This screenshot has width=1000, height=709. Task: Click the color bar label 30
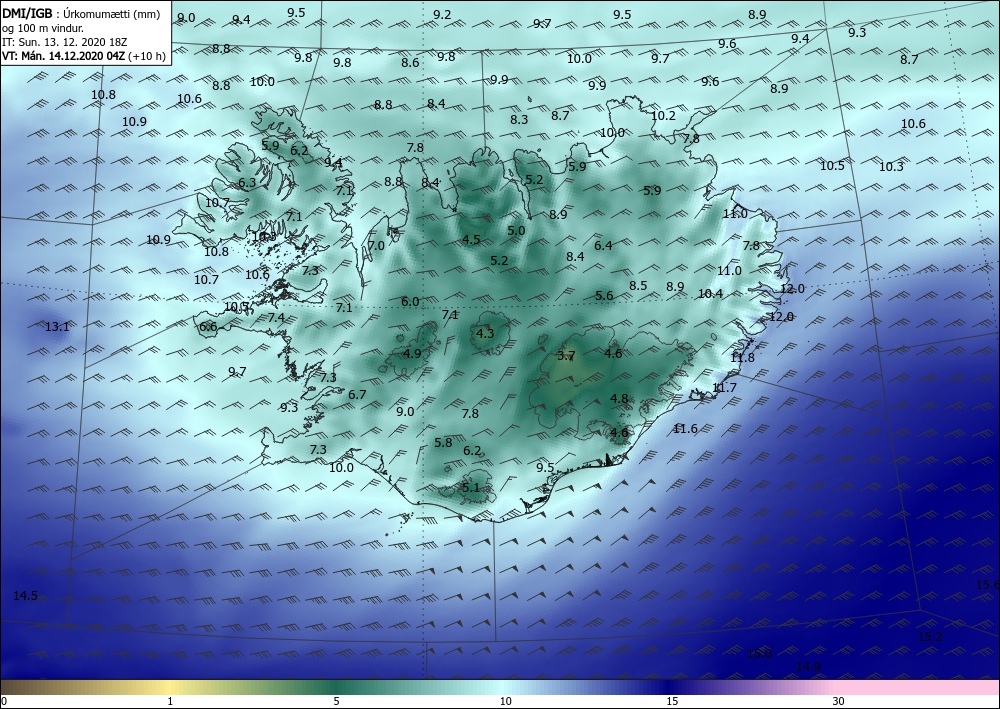tap(839, 701)
